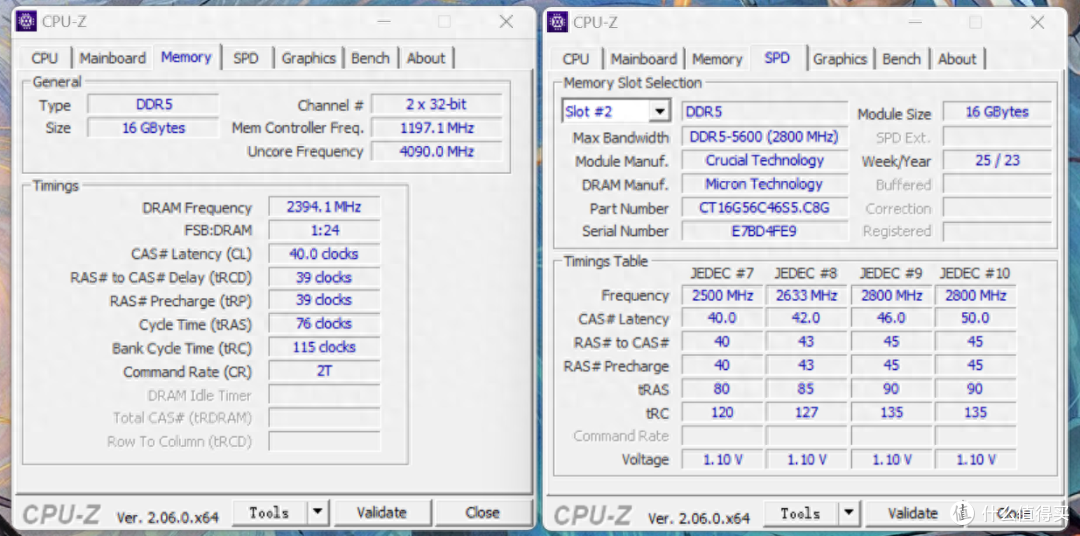
Task: Select the SPD tab in right window
Action: coord(777,58)
